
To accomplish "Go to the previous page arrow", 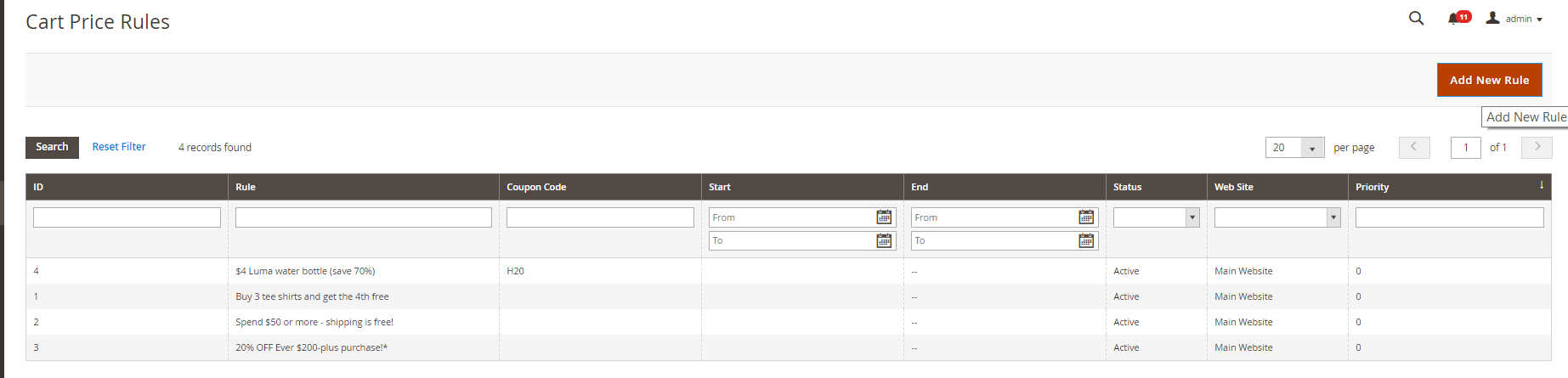I will click(1414, 147).
